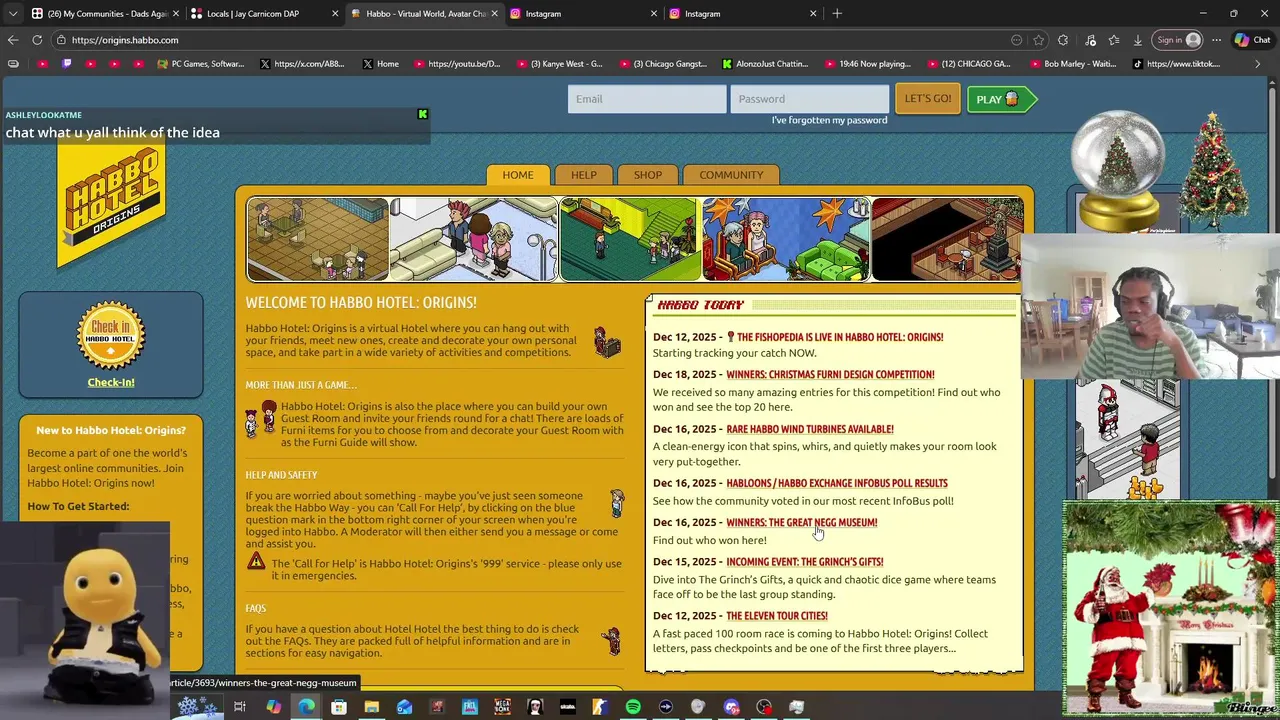Click the green PLAY button
Screen dimensions: 1280x720
pyautogui.click(x=1001, y=99)
